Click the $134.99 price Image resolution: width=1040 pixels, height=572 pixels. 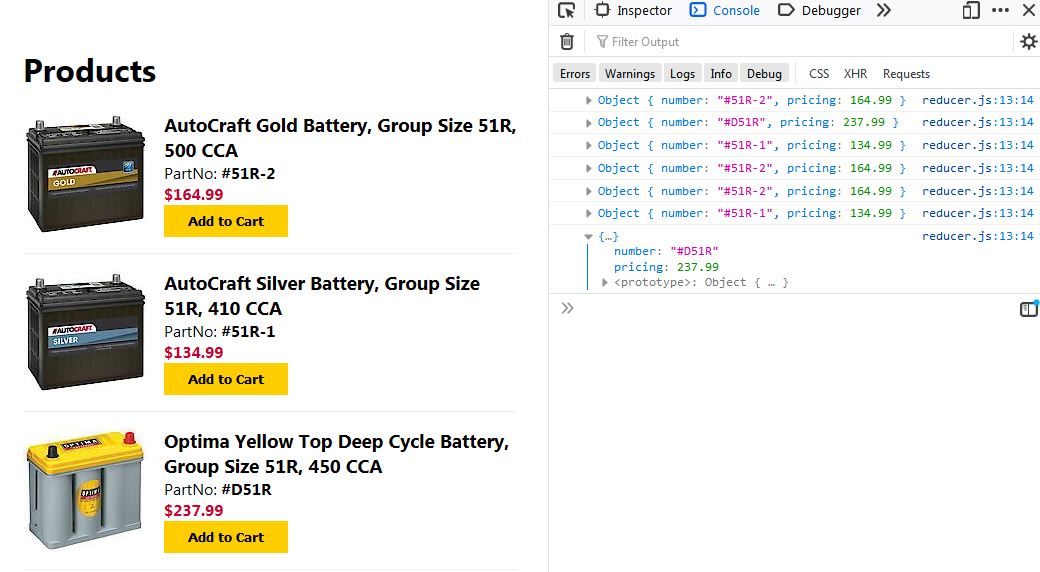(x=194, y=352)
